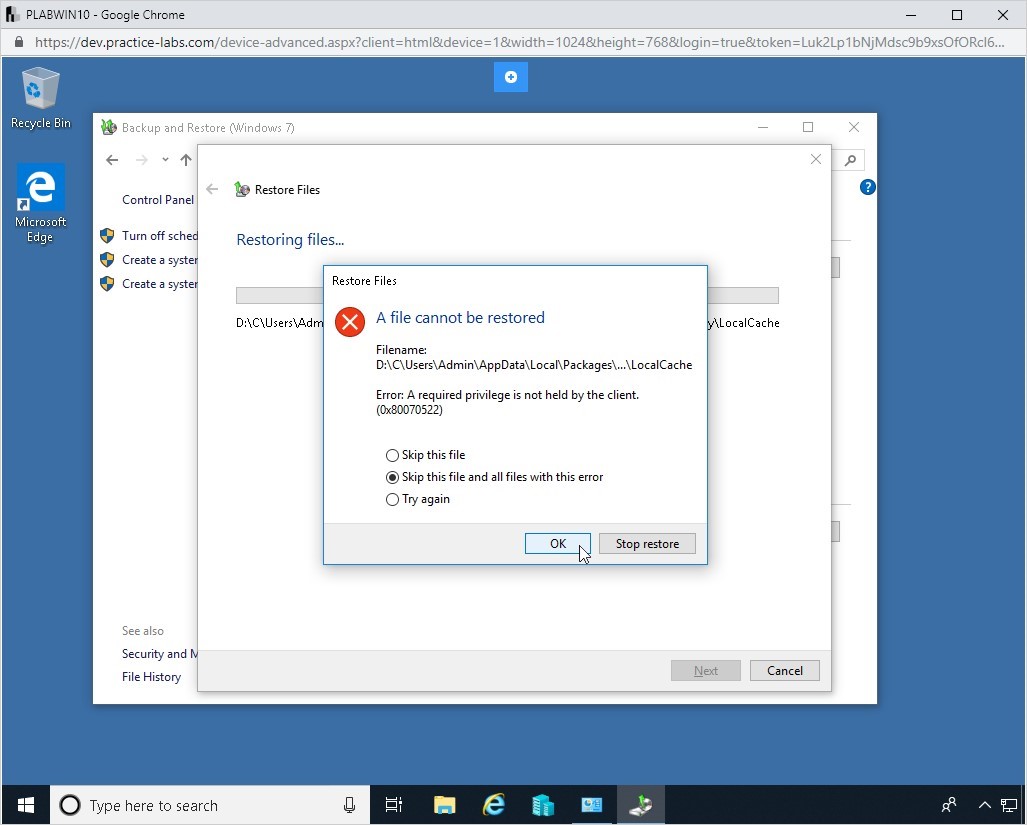The height and width of the screenshot is (825, 1027).
Task: Click the Cortana circle icon
Action: pyautogui.click(x=70, y=805)
